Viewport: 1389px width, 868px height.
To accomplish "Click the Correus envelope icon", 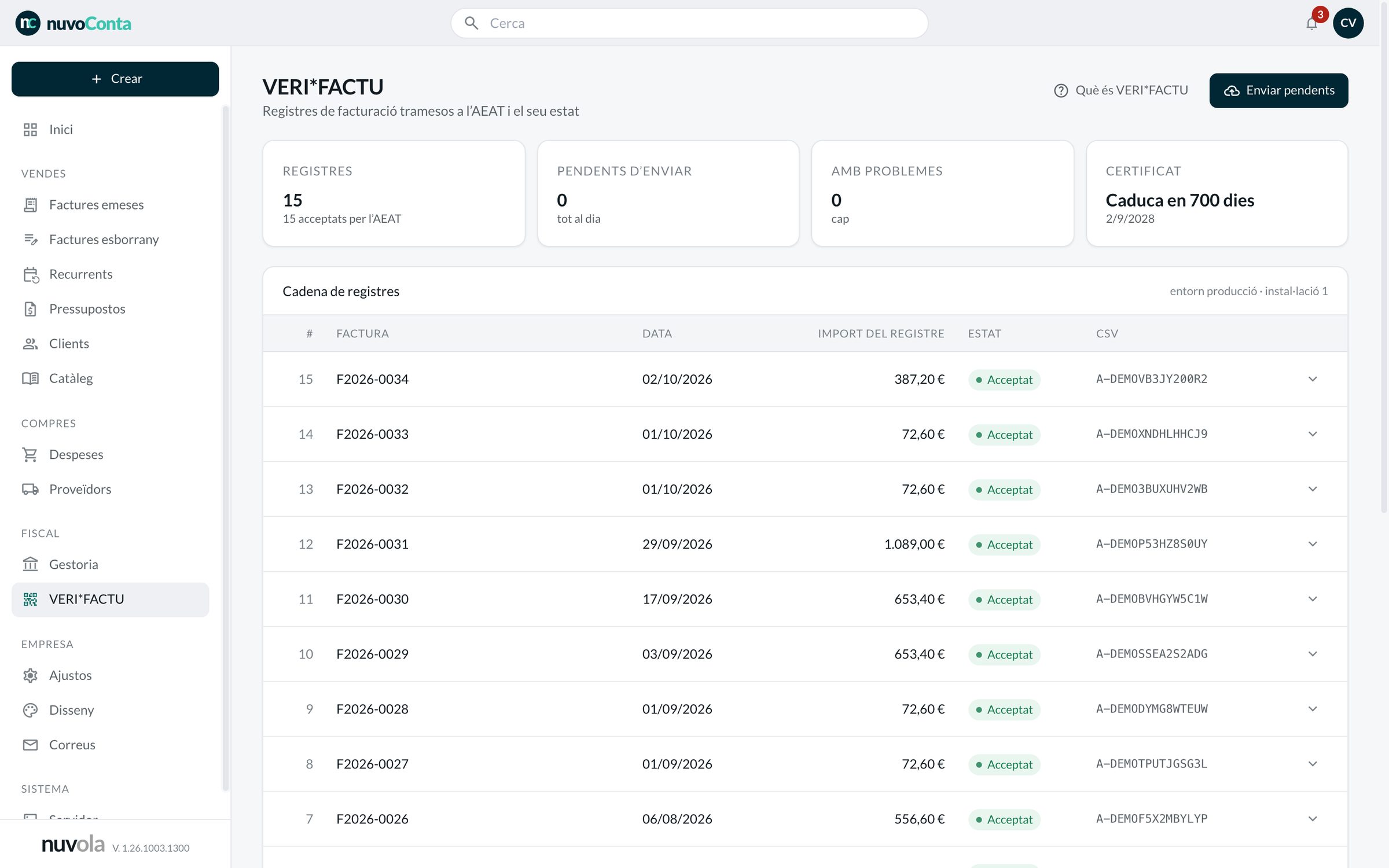I will click(x=30, y=745).
